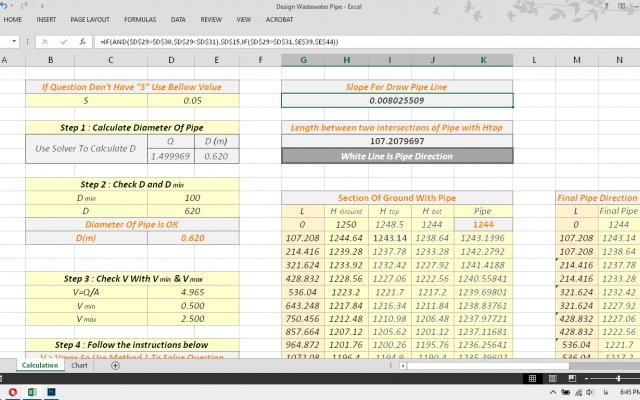This screenshot has height=400, width=640.
Task: Switch to the Chart sheet tab
Action: pos(79,365)
